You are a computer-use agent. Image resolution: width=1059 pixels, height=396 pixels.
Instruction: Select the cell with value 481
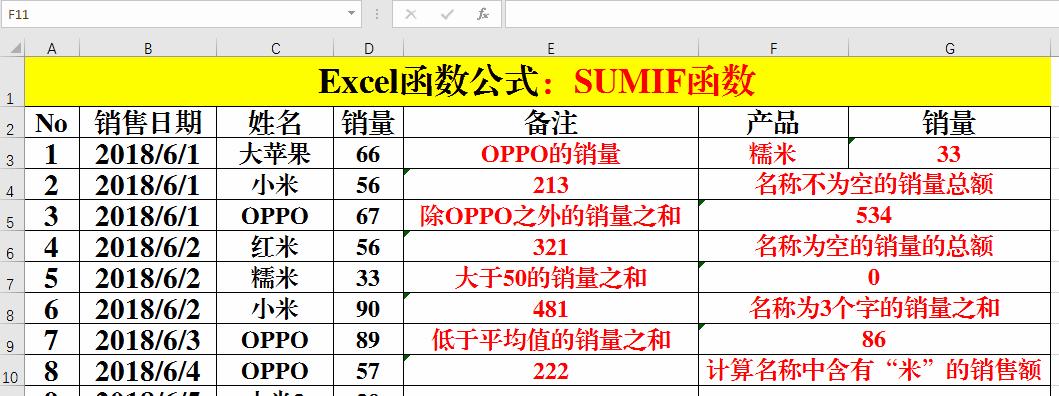click(551, 309)
